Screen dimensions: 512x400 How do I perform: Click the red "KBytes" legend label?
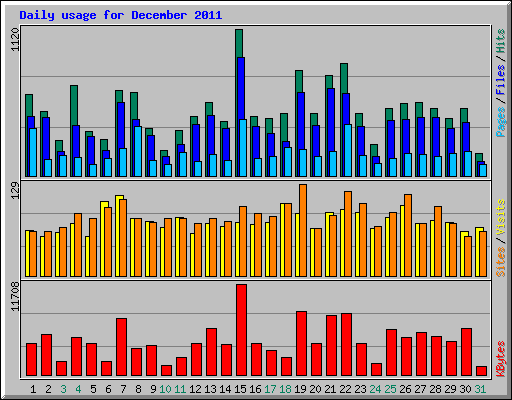click(500, 359)
